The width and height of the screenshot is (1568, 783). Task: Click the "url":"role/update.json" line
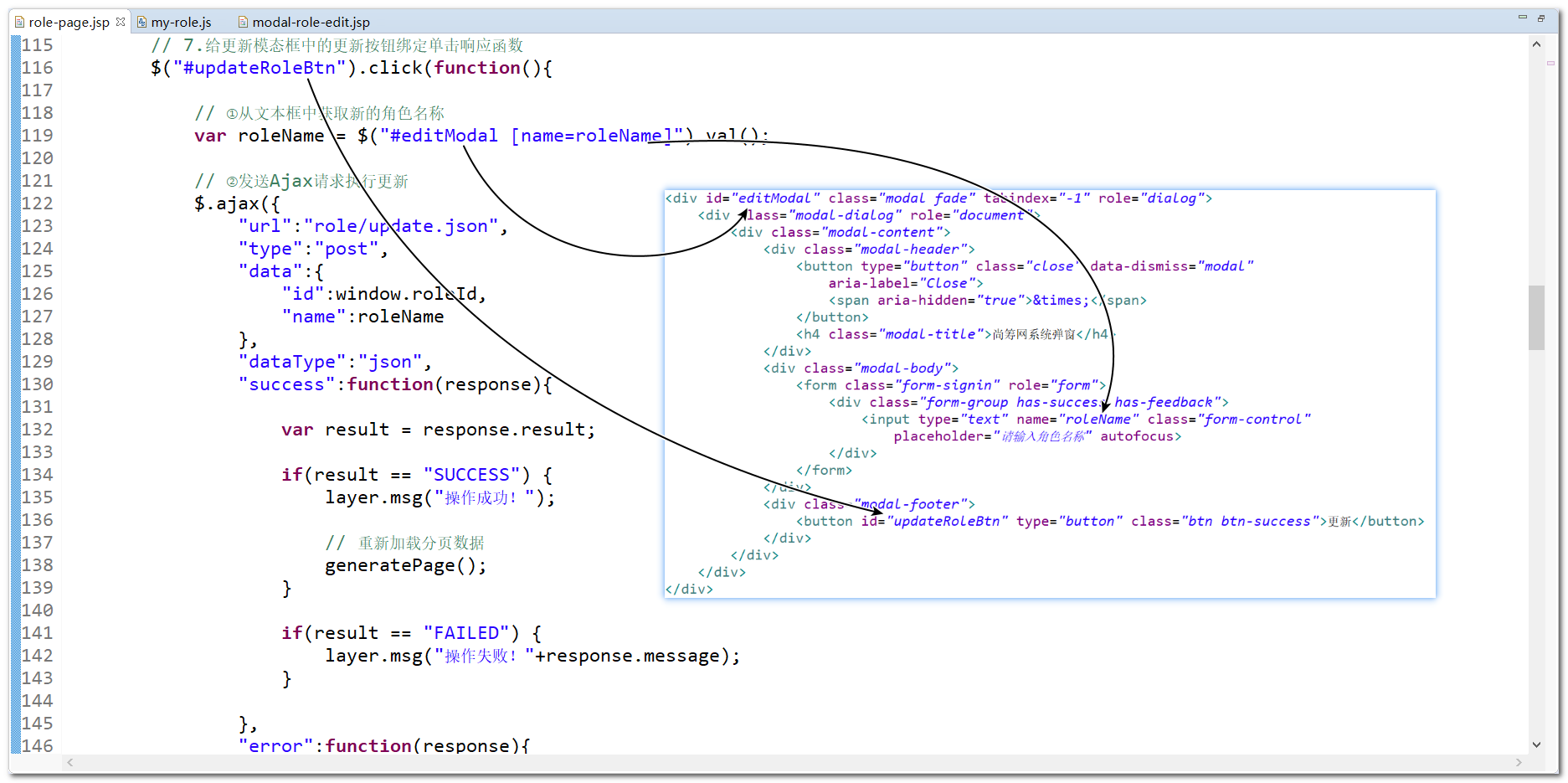(373, 226)
